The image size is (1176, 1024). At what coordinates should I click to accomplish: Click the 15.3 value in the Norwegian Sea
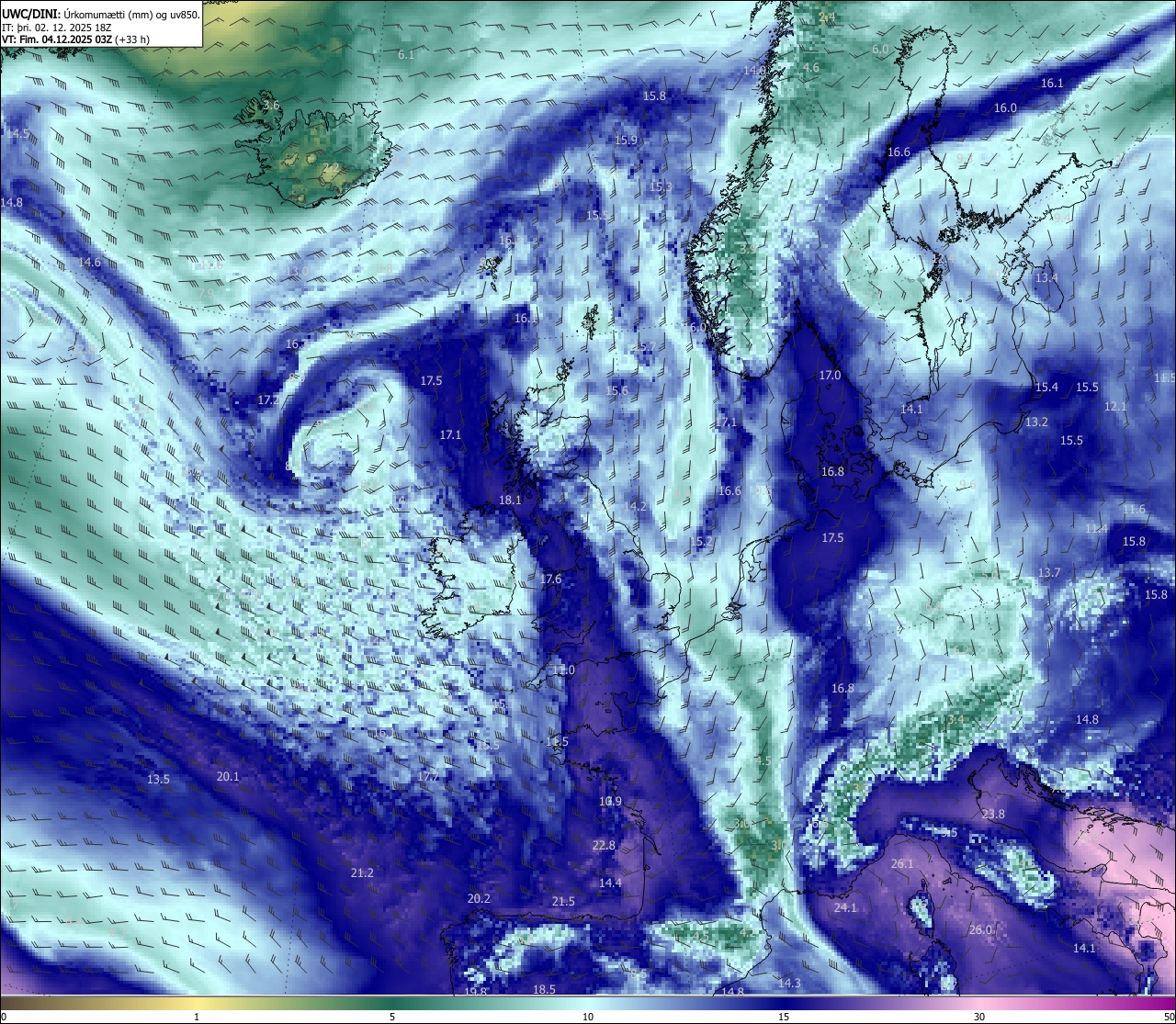coord(661,187)
